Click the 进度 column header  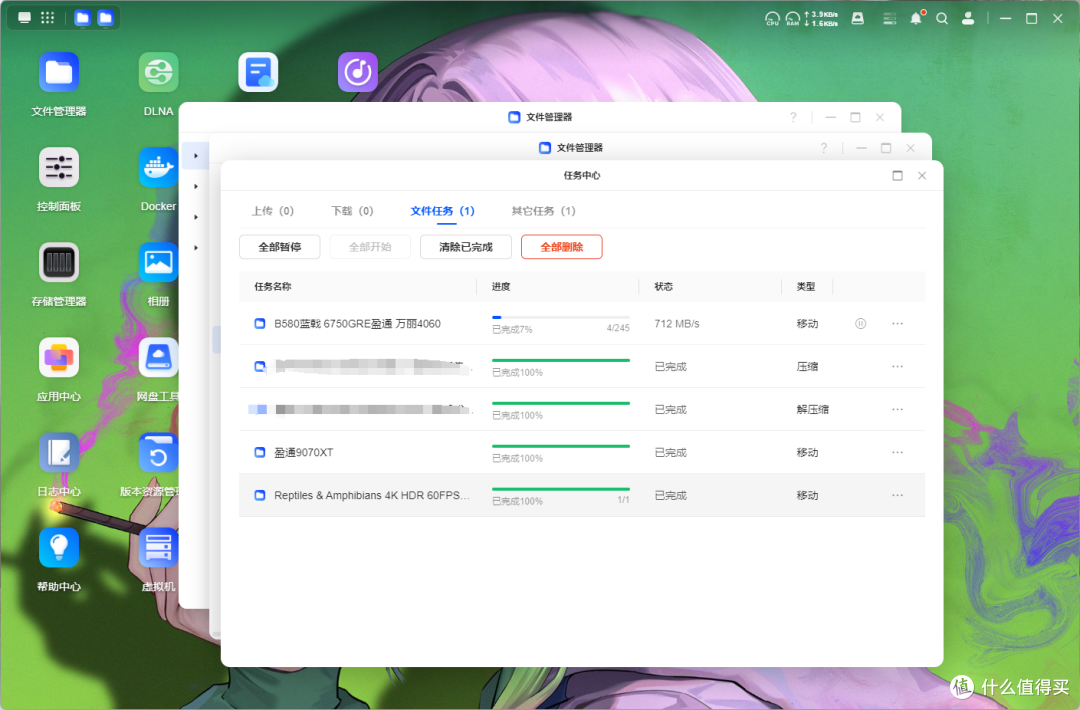(x=501, y=286)
